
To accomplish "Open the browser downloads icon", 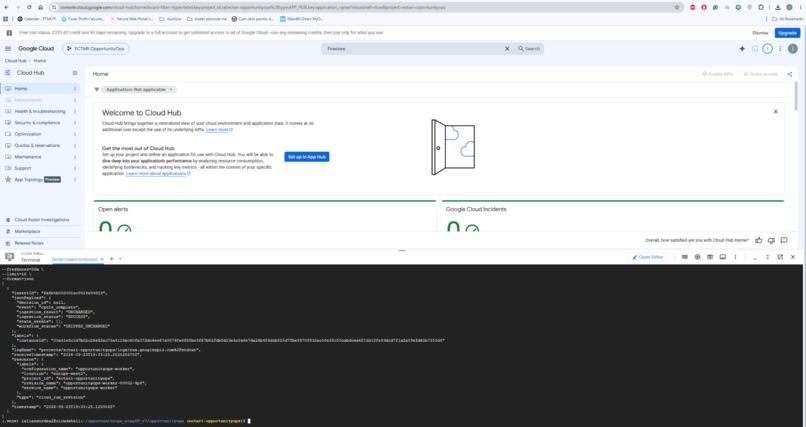I will click(x=778, y=7).
